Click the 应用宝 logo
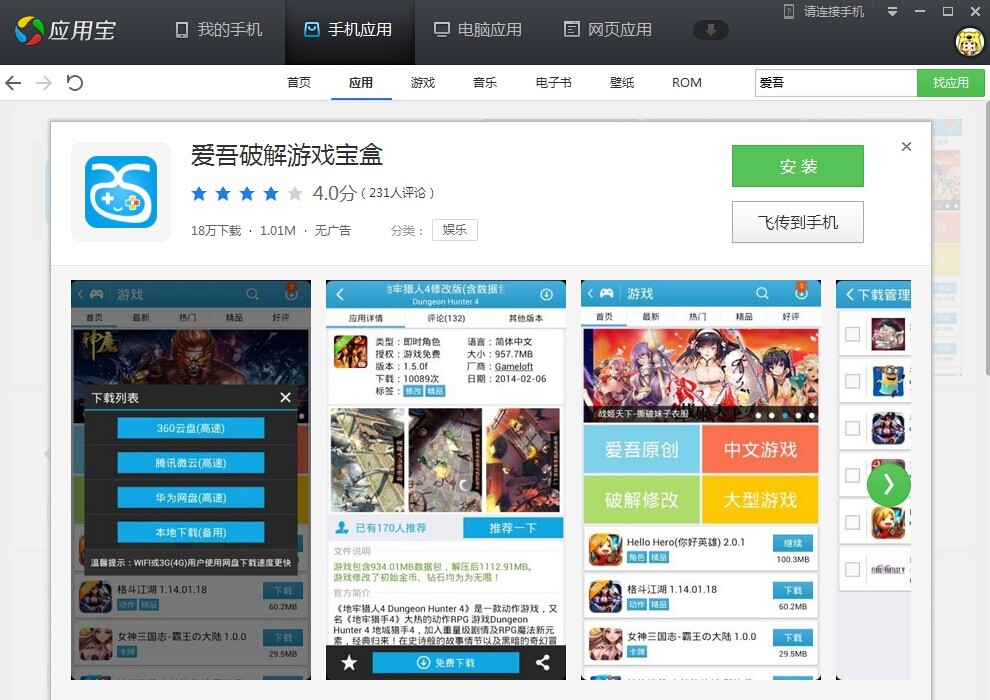 pos(66,30)
